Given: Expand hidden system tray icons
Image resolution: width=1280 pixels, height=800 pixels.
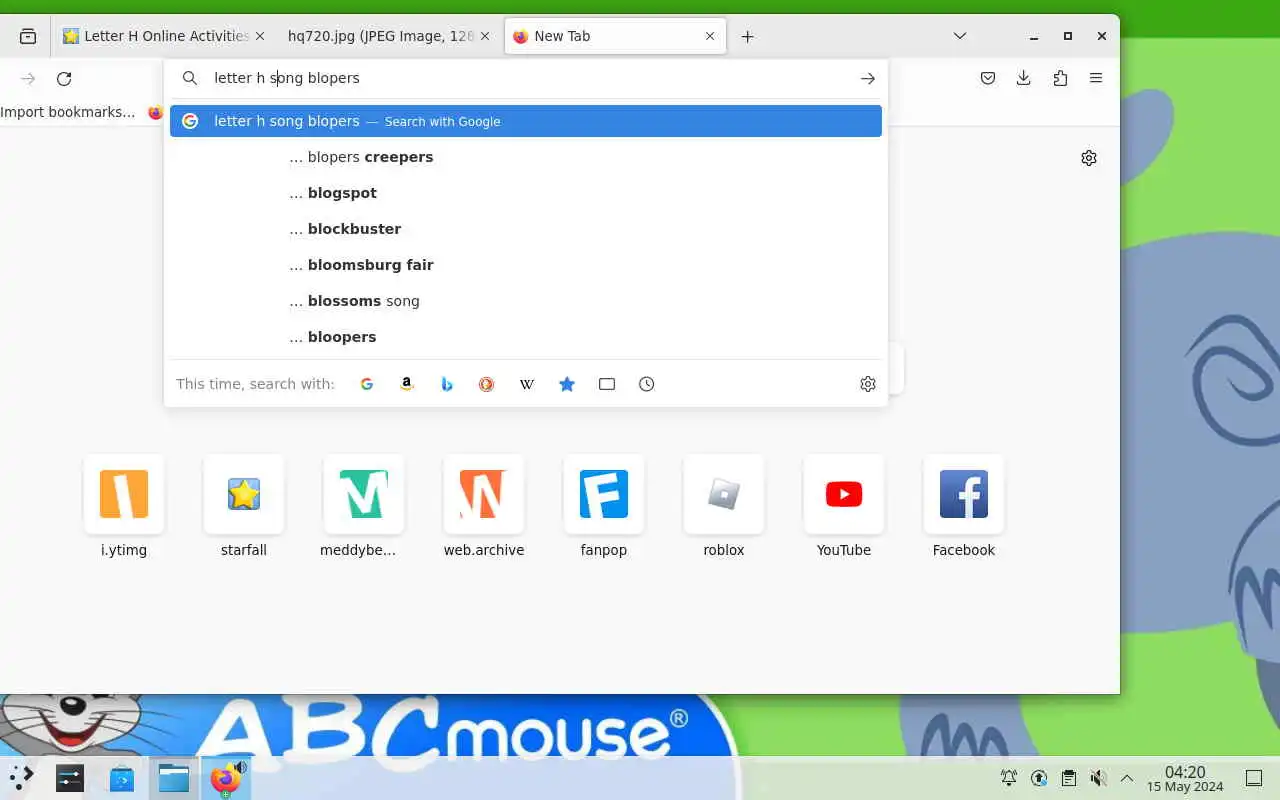Looking at the screenshot, I should pos(1127,778).
